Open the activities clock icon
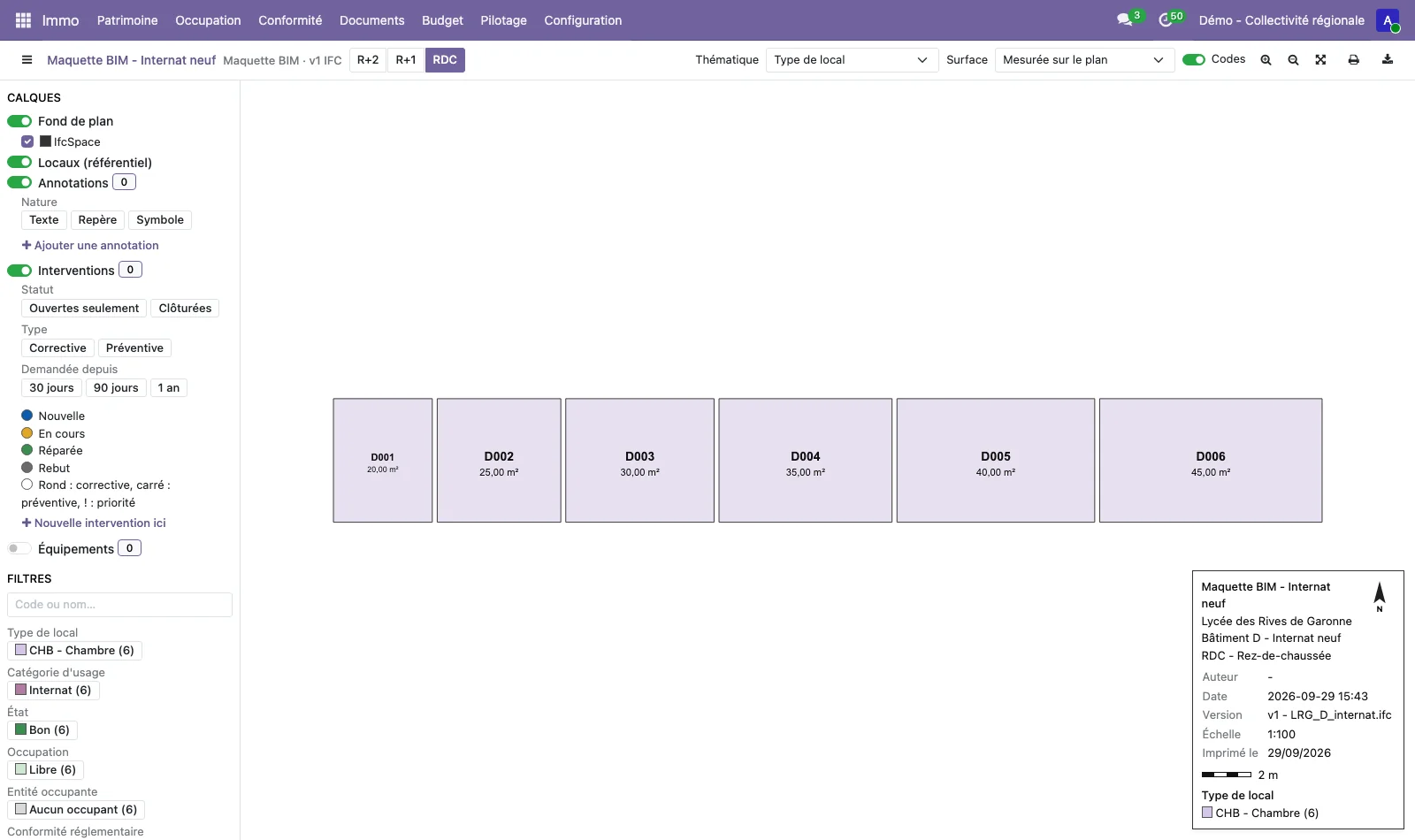Image resolution: width=1415 pixels, height=840 pixels. [1166, 19]
